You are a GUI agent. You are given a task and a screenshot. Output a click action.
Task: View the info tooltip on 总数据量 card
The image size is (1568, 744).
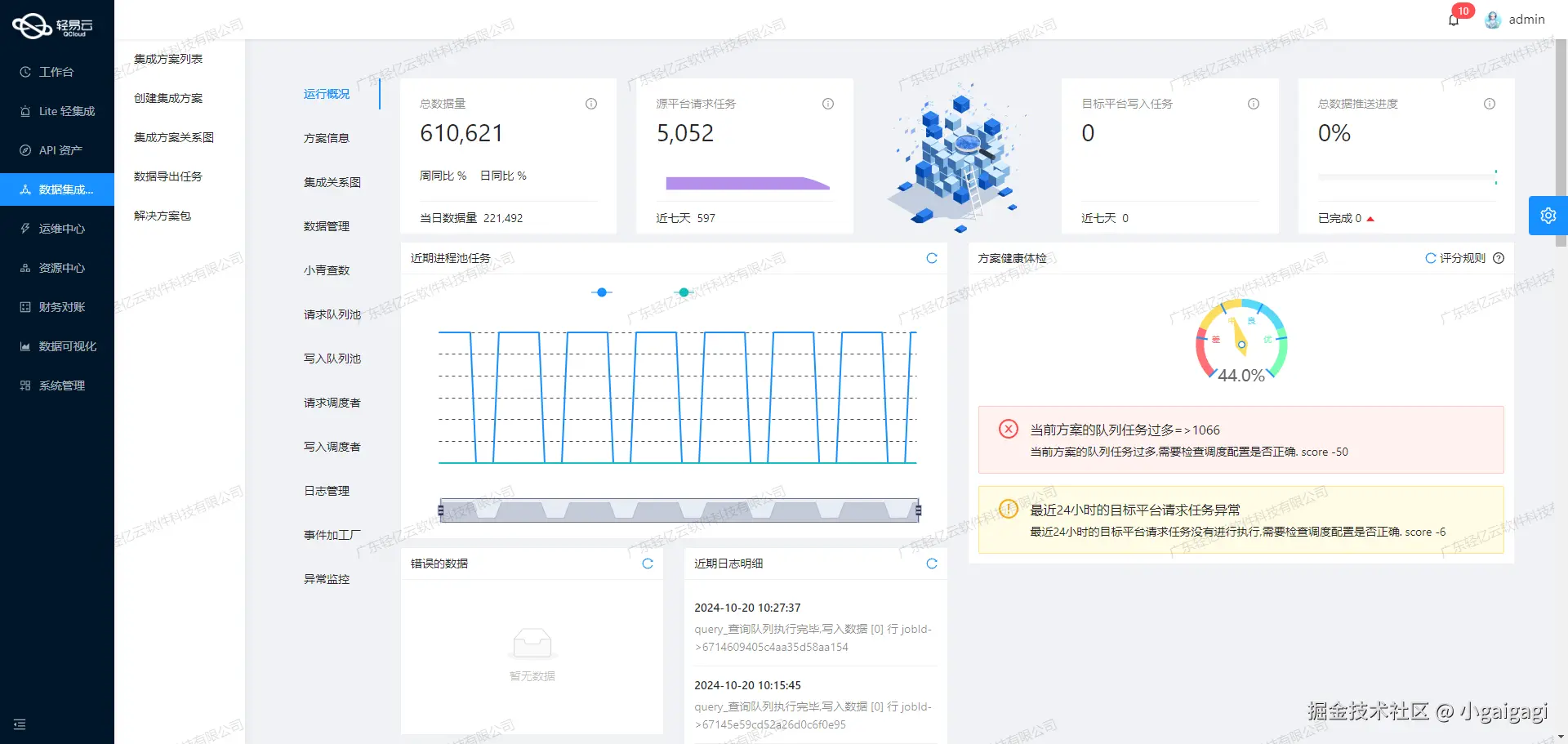tap(590, 104)
